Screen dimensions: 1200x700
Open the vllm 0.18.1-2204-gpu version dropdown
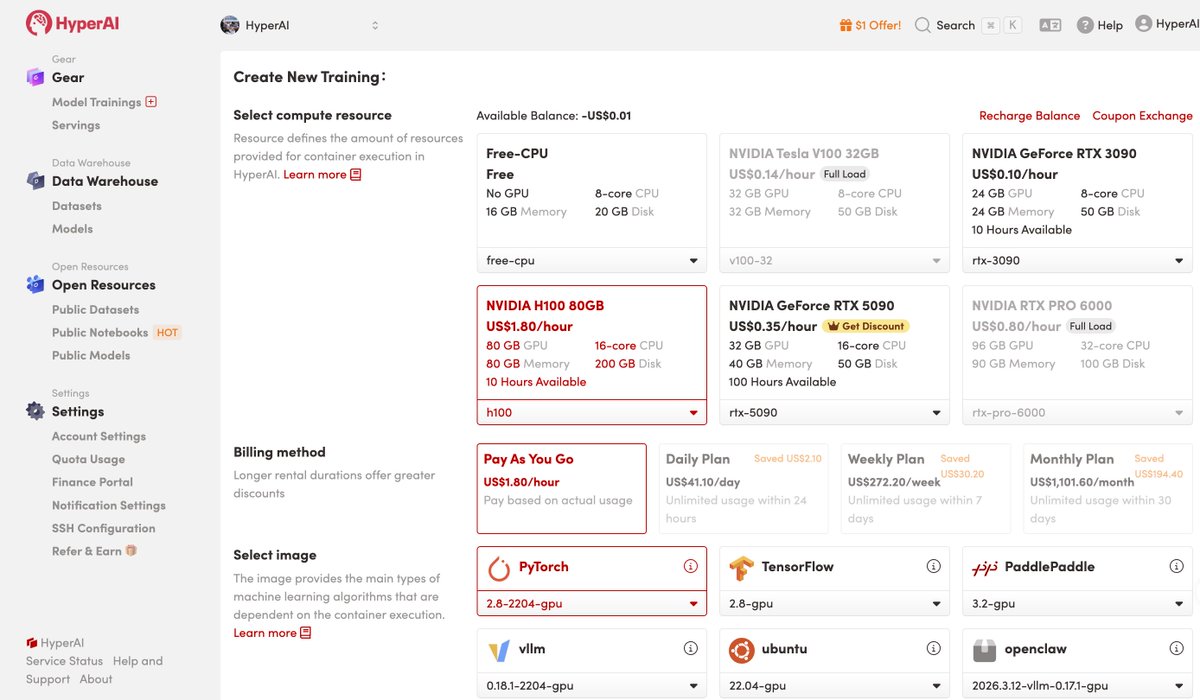592,686
